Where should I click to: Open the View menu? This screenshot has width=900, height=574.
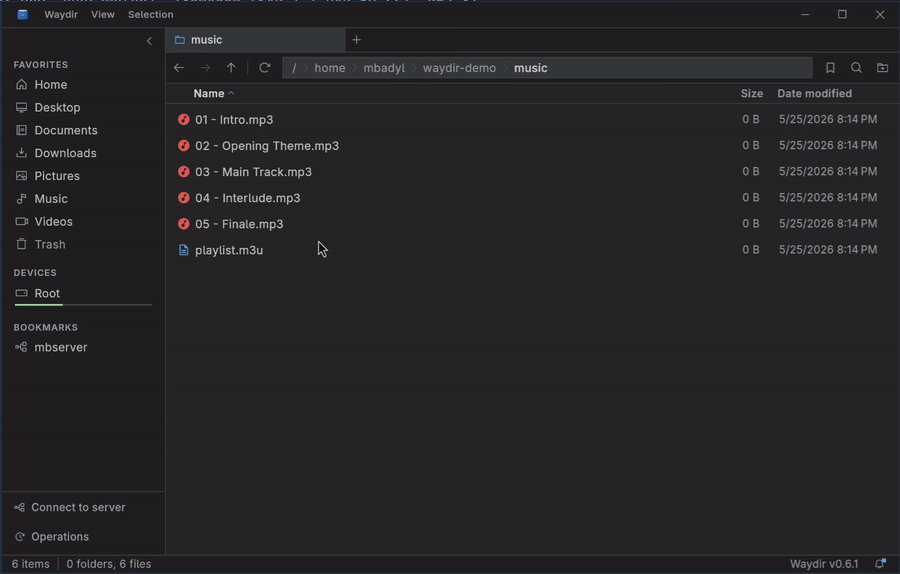coord(103,14)
